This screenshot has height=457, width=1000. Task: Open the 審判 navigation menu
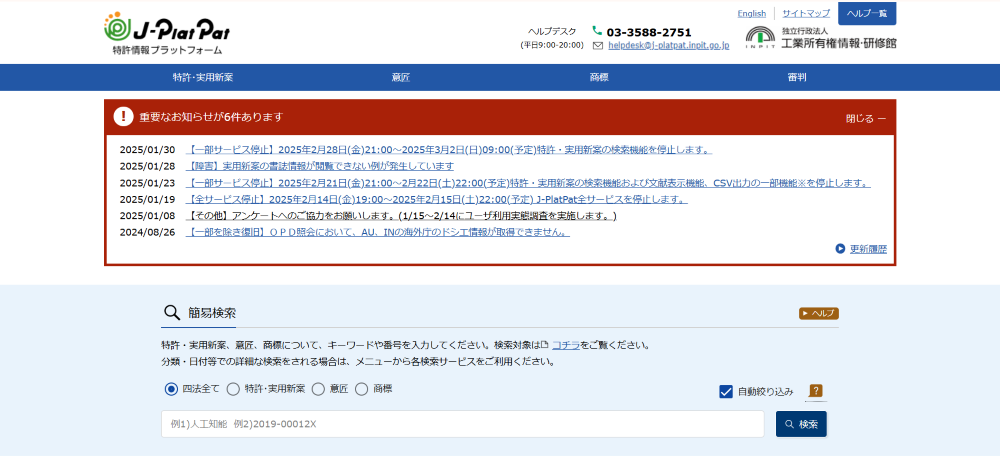(x=797, y=77)
